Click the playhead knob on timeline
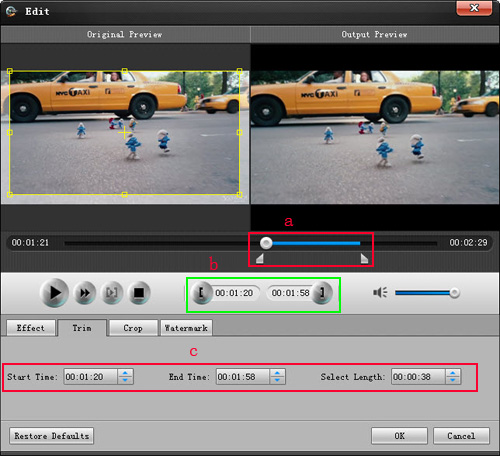 (x=266, y=243)
